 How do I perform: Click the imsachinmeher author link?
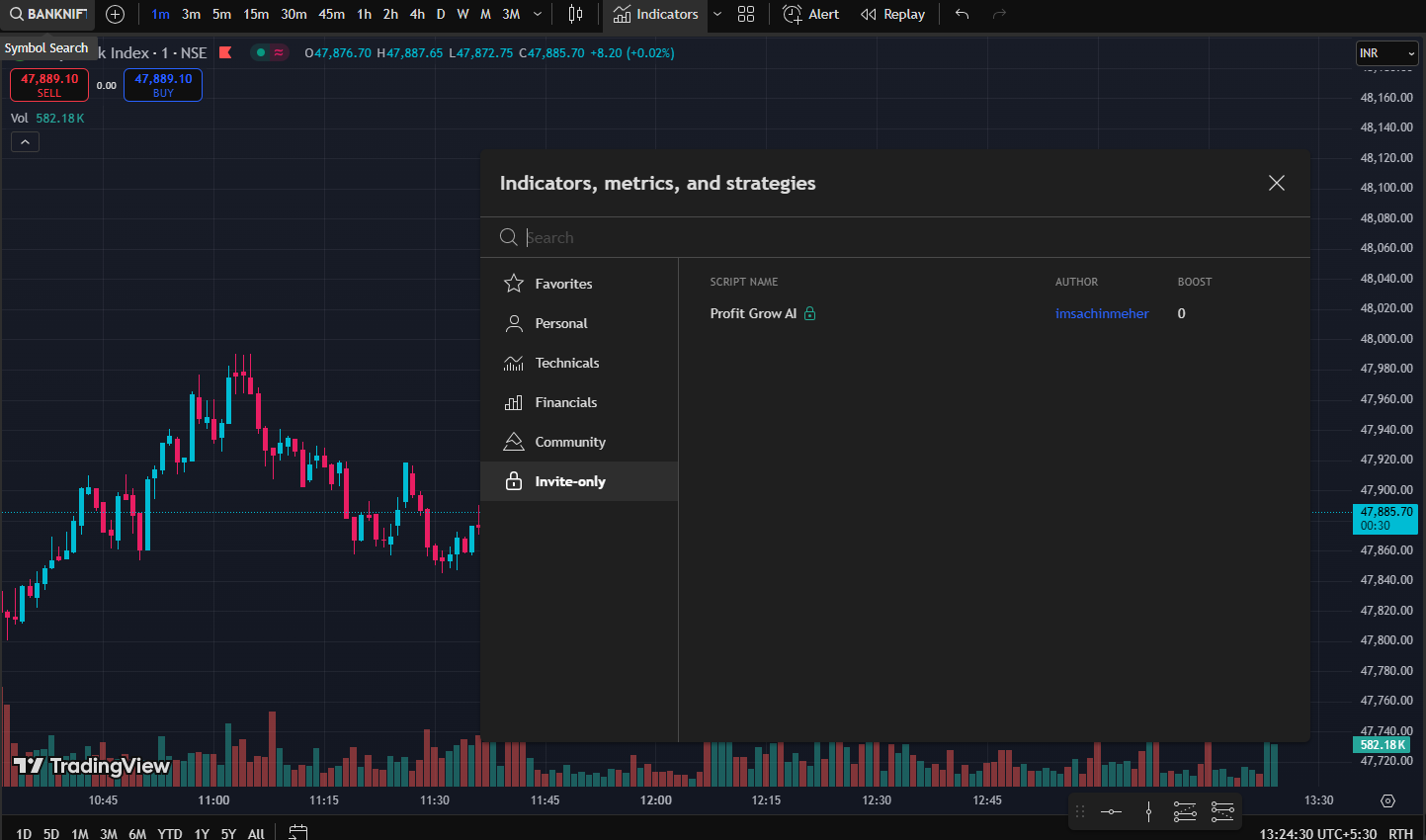point(1102,313)
